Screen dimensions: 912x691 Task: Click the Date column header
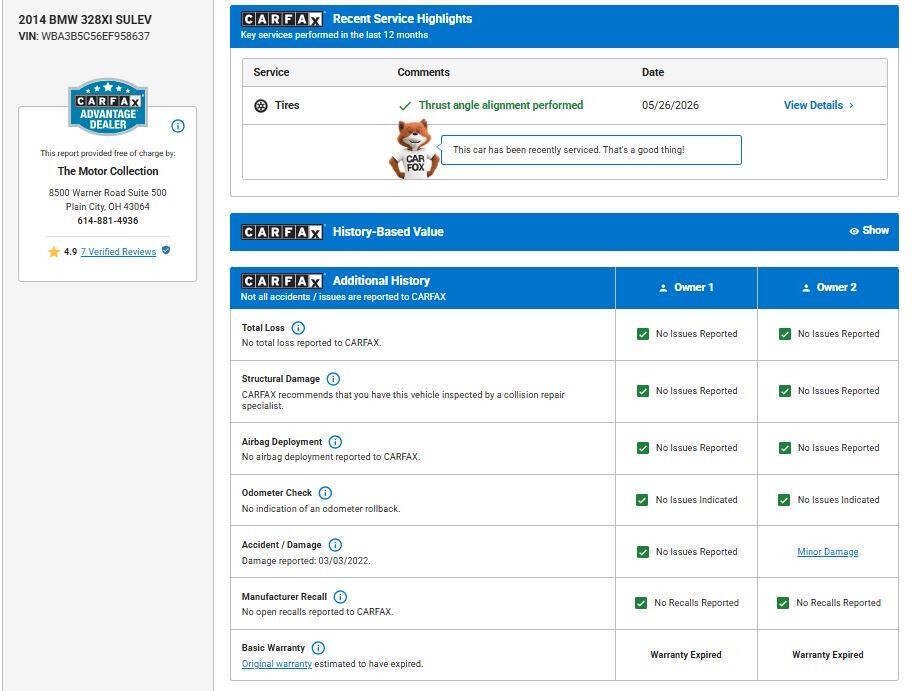tap(653, 72)
